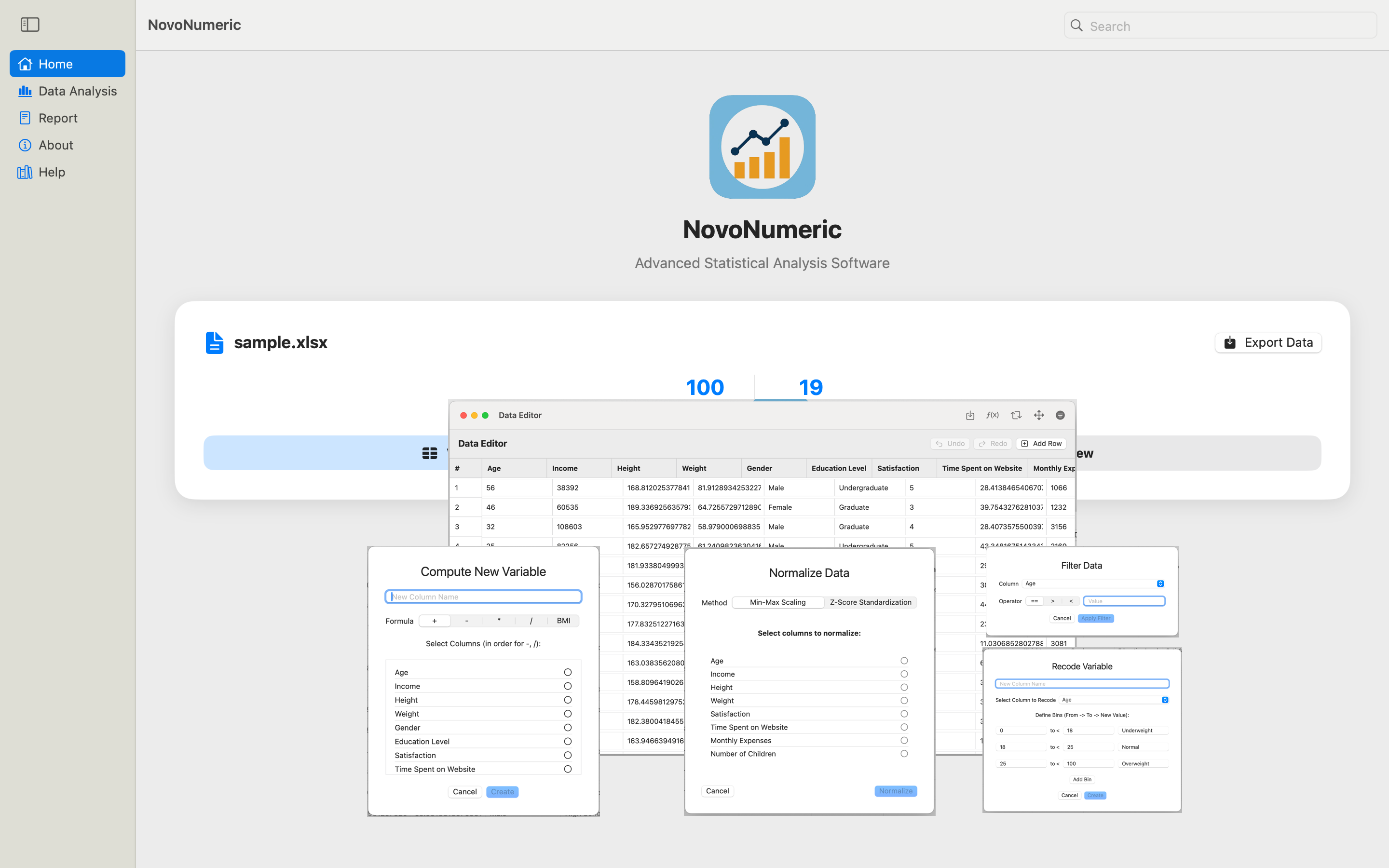
Task: Choose Z-Score Standardization method
Action: (x=870, y=602)
